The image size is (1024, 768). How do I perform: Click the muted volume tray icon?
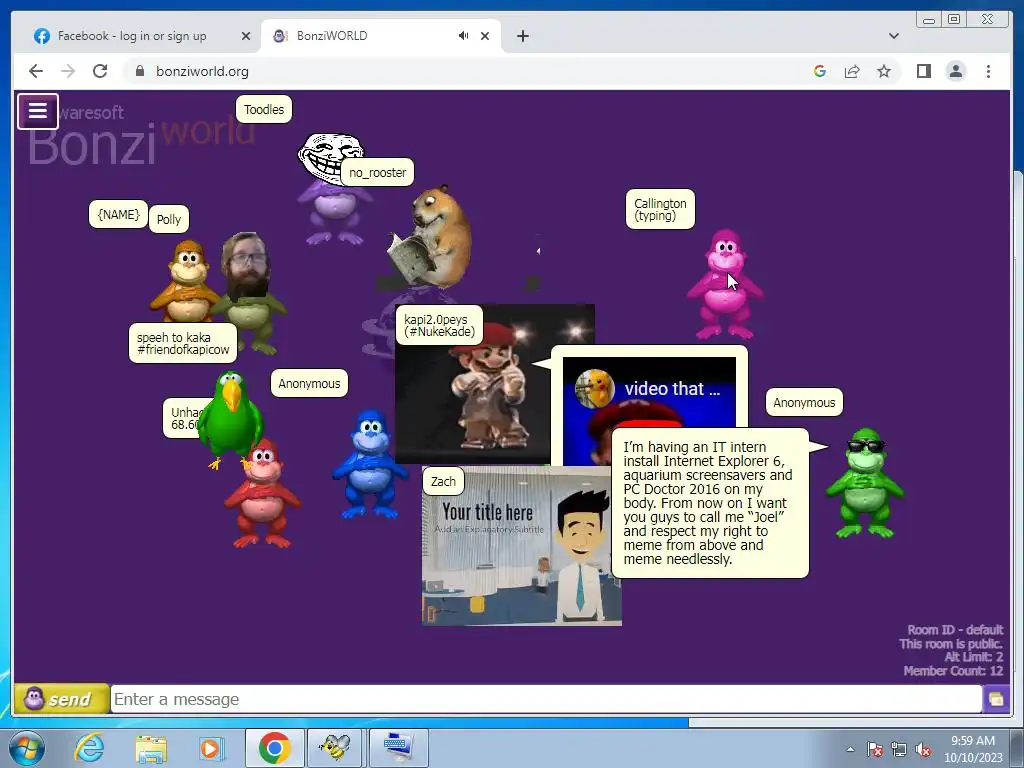tap(923, 749)
